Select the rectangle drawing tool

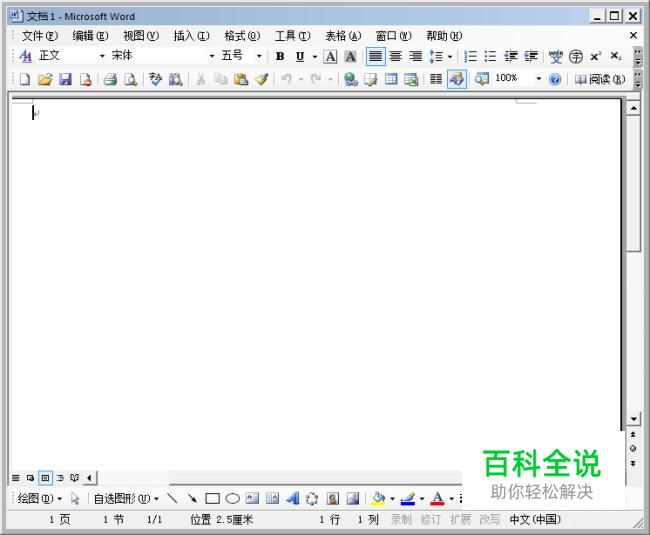(x=212, y=498)
